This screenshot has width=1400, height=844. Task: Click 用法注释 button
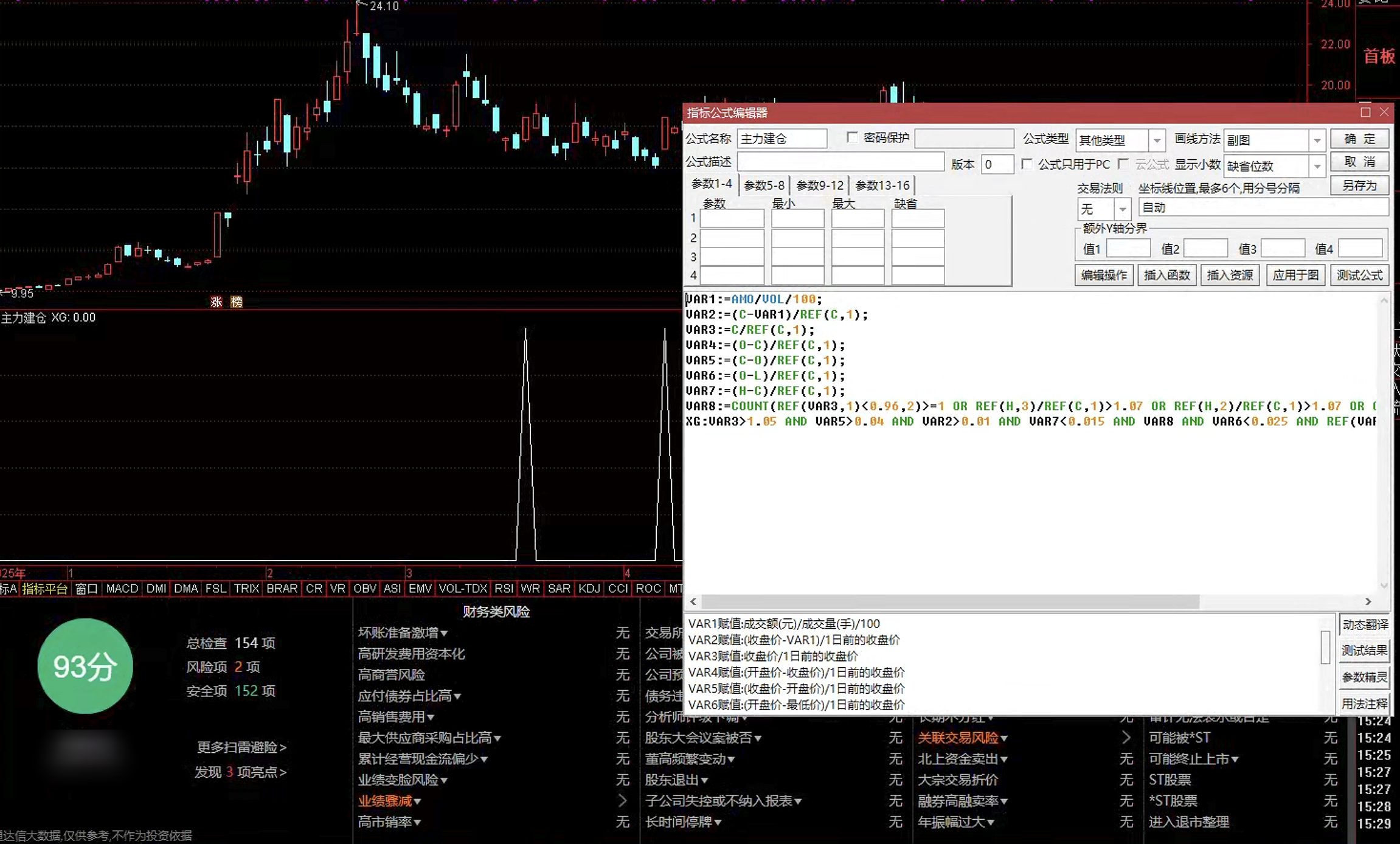tap(1365, 704)
